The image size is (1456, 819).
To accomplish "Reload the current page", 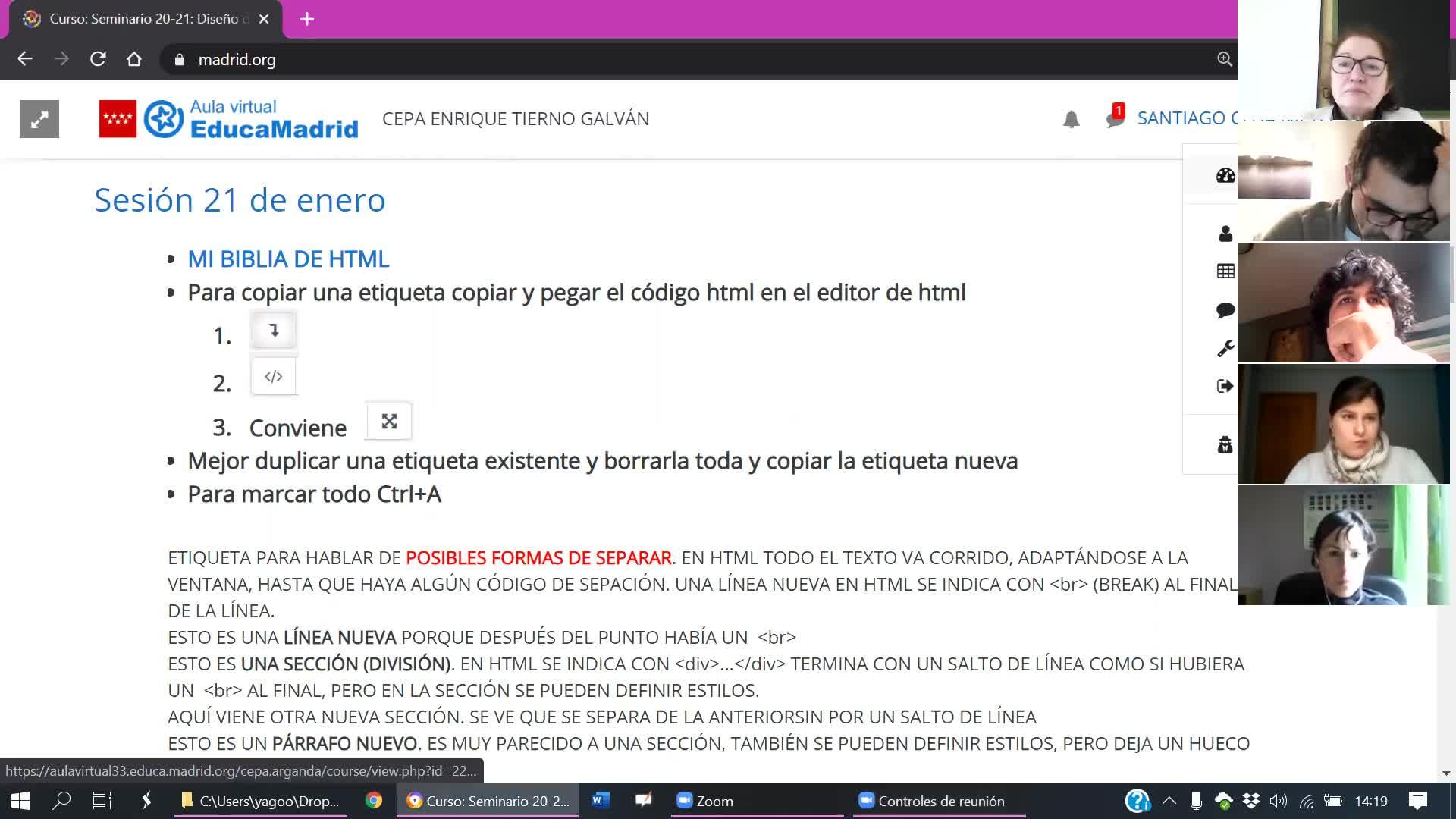I will tap(98, 59).
